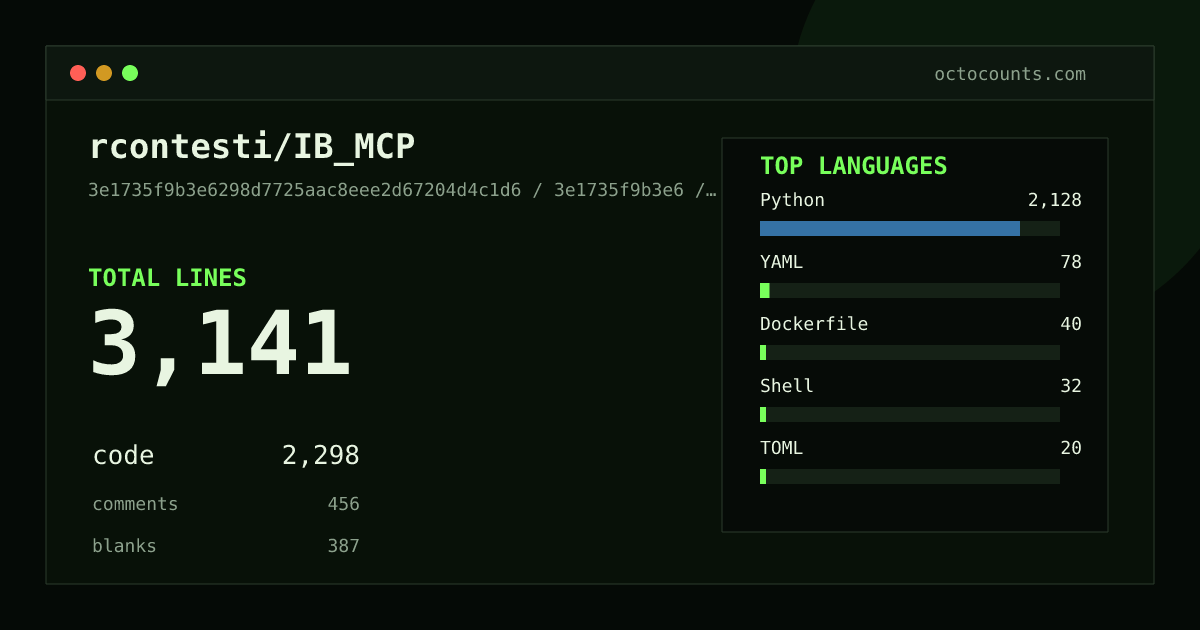Click the 40 Dockerfile line count
The width and height of the screenshot is (1200, 630).
pos(1071,324)
